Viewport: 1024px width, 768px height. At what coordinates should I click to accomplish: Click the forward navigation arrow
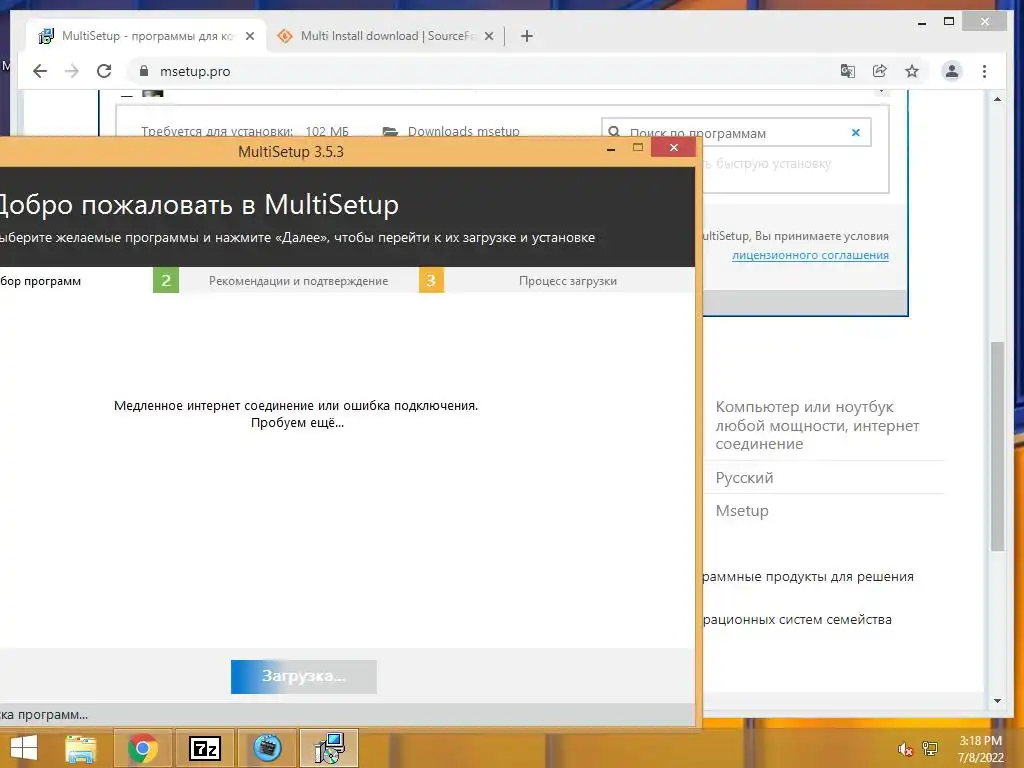point(72,71)
